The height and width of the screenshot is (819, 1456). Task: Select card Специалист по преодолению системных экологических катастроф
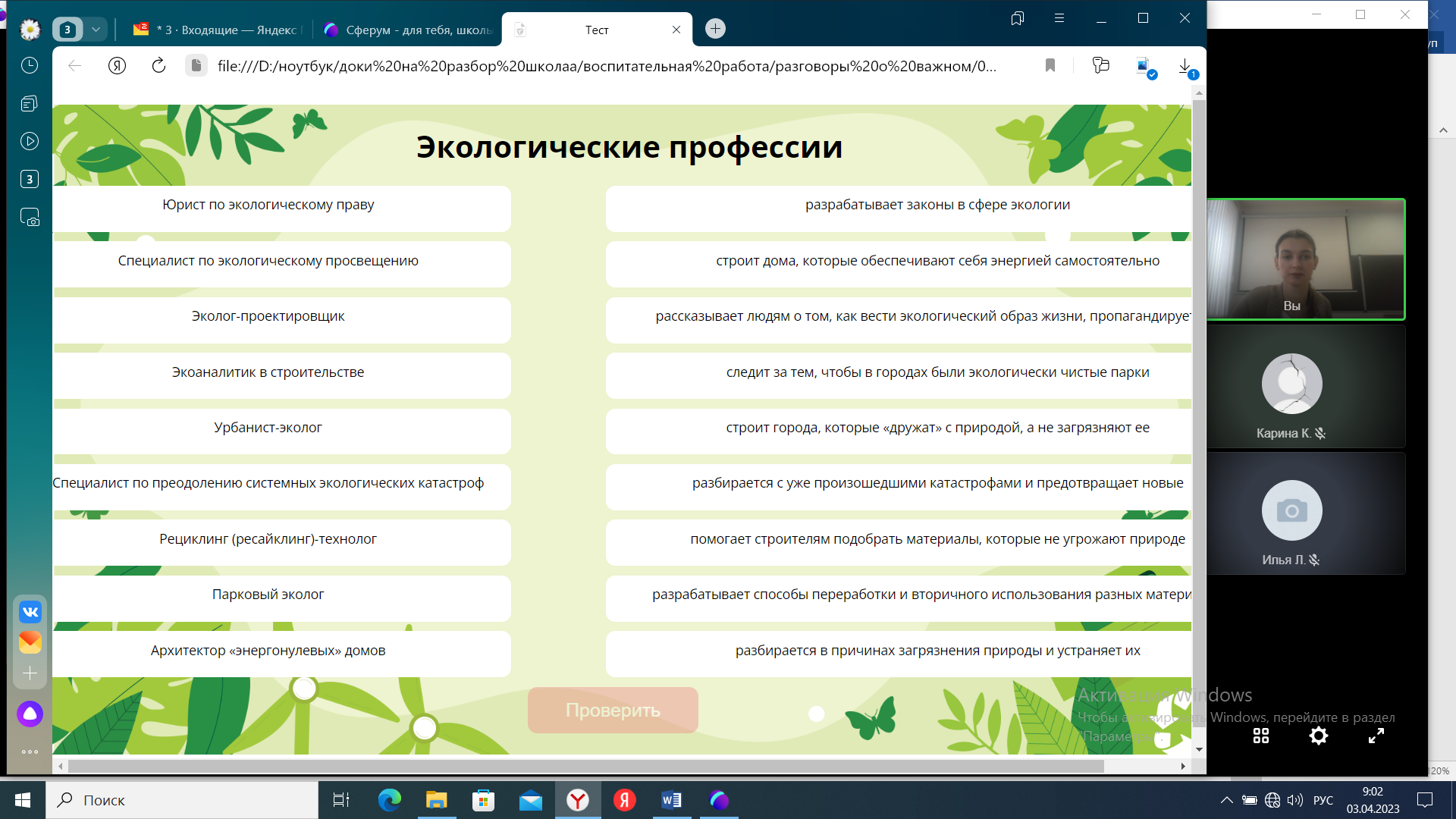pyautogui.click(x=282, y=487)
